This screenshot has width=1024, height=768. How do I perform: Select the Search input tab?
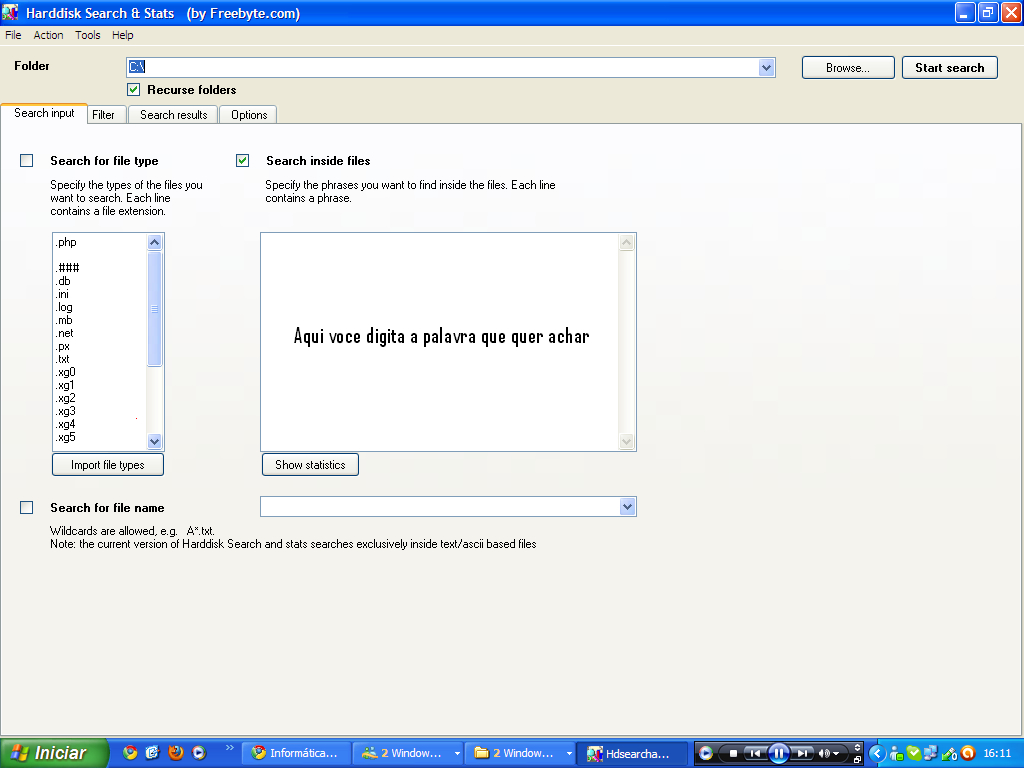point(44,114)
